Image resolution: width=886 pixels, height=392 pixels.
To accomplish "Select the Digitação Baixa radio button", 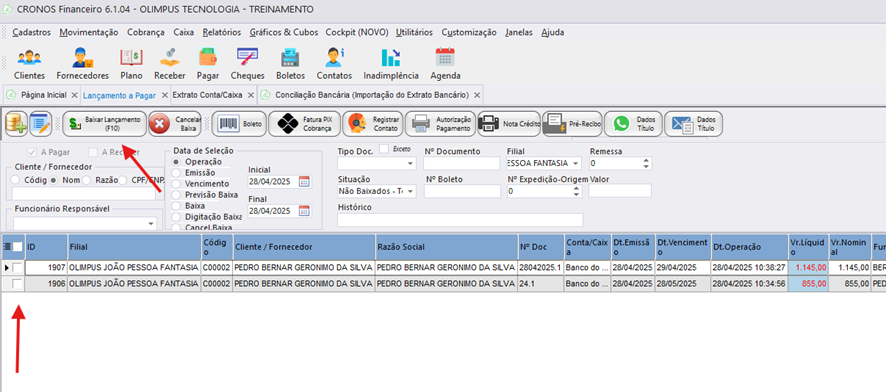I will 176,216.
